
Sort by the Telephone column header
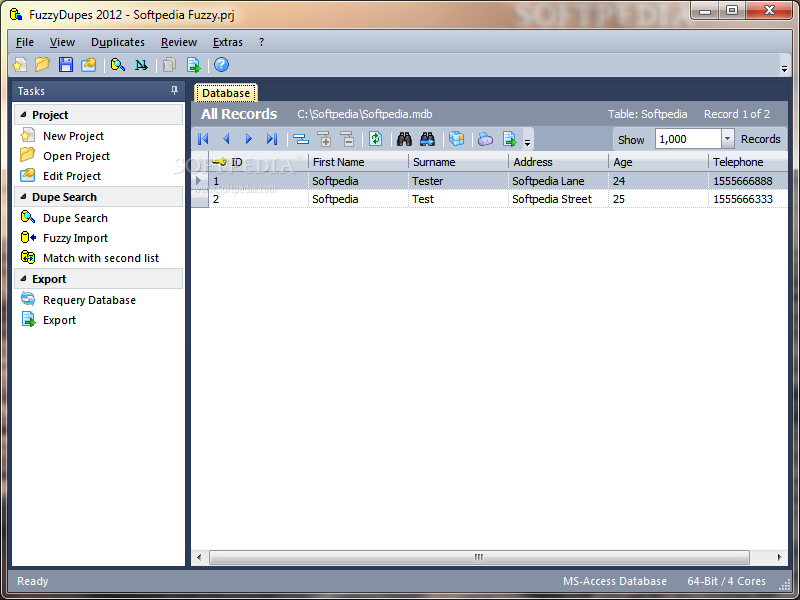(x=748, y=162)
